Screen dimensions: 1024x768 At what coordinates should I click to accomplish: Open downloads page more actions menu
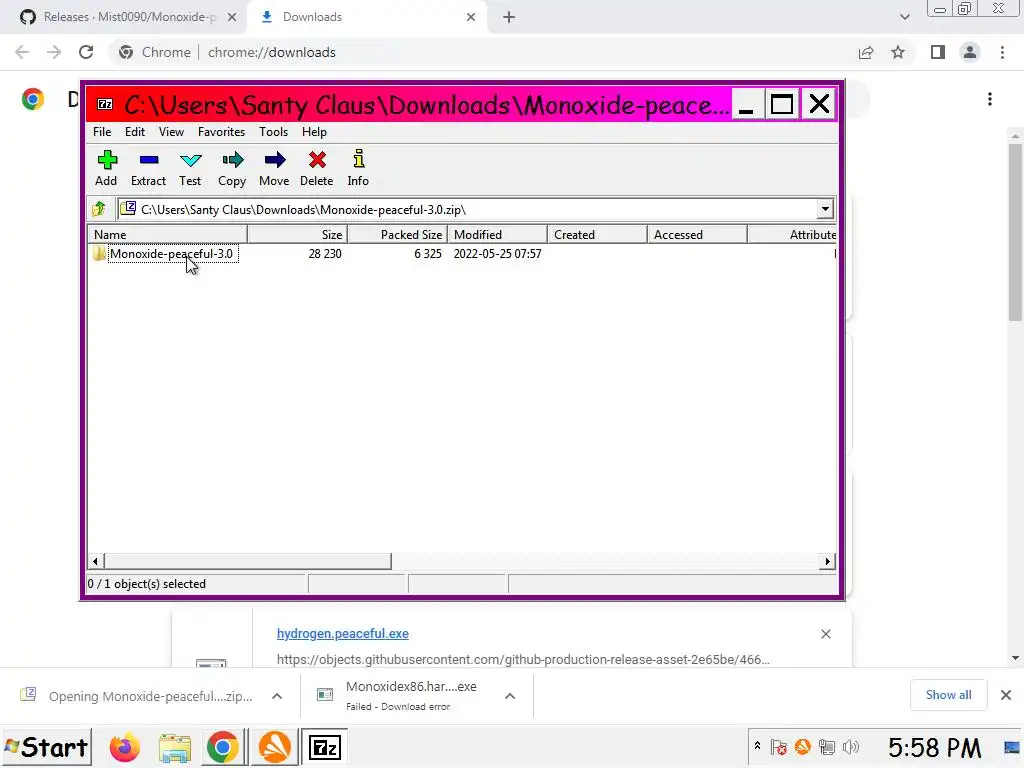click(x=990, y=99)
